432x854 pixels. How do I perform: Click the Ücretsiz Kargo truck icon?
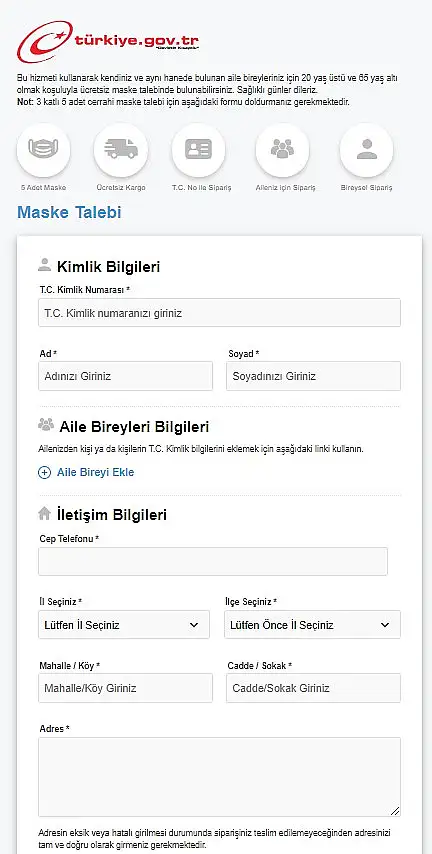click(121, 150)
